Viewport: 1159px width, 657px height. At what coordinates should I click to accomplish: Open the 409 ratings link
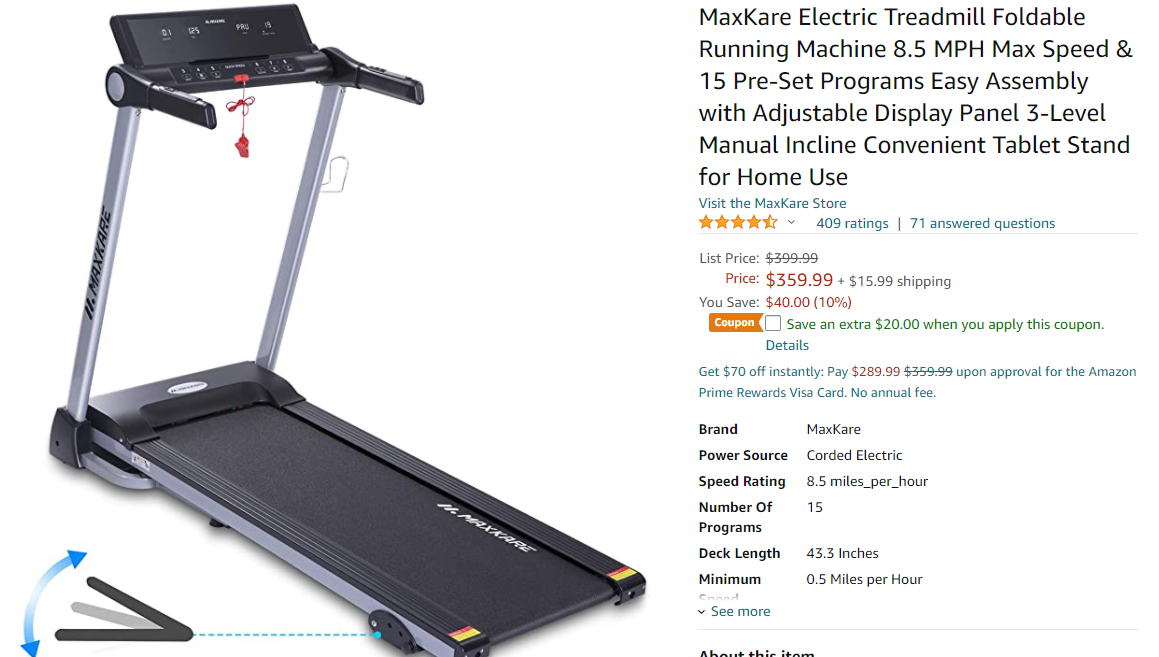(x=852, y=223)
